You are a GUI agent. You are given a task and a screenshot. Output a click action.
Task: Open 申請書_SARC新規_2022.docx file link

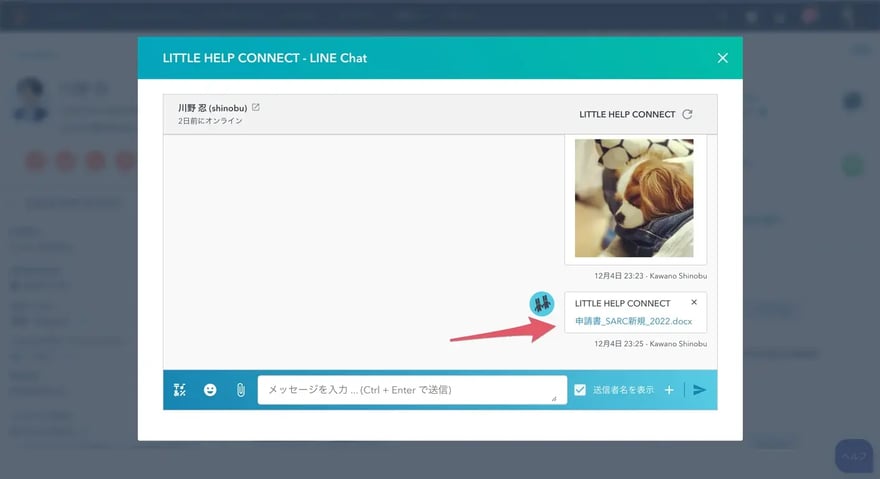pos(633,321)
